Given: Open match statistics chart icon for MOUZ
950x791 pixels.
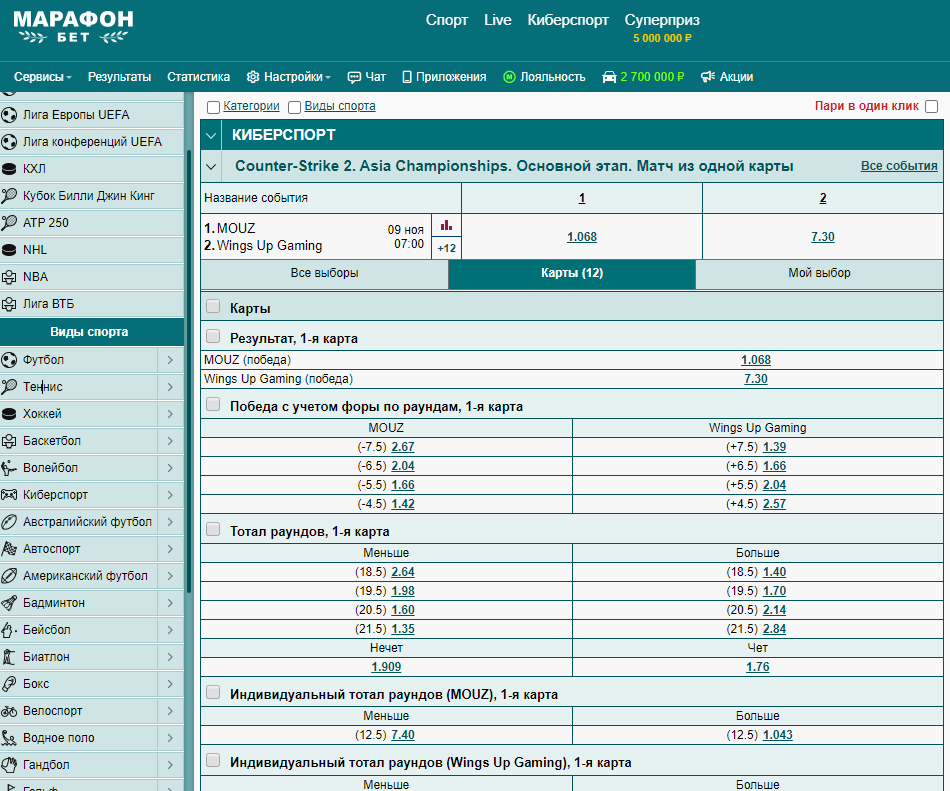Looking at the screenshot, I should point(447,225).
